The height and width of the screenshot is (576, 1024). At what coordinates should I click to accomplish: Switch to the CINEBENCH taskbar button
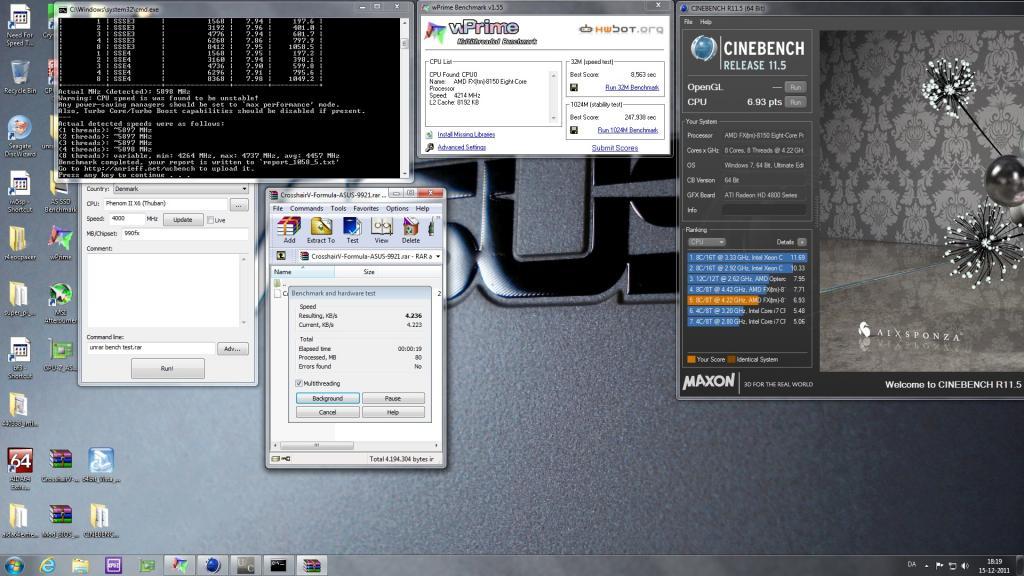coord(212,565)
